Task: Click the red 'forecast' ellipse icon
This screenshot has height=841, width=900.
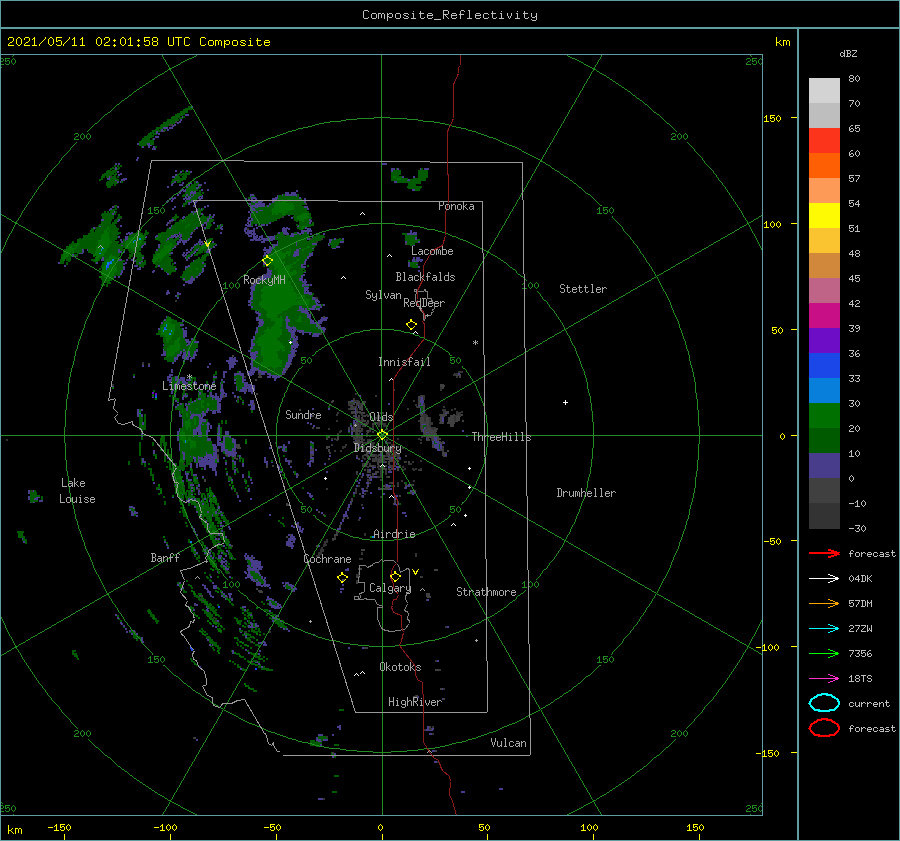Action: pyautogui.click(x=824, y=728)
